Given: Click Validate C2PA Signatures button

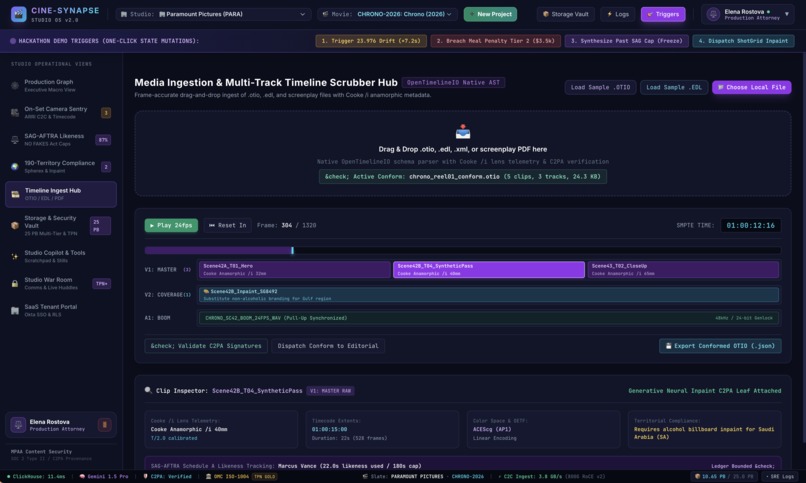Looking at the screenshot, I should point(206,346).
